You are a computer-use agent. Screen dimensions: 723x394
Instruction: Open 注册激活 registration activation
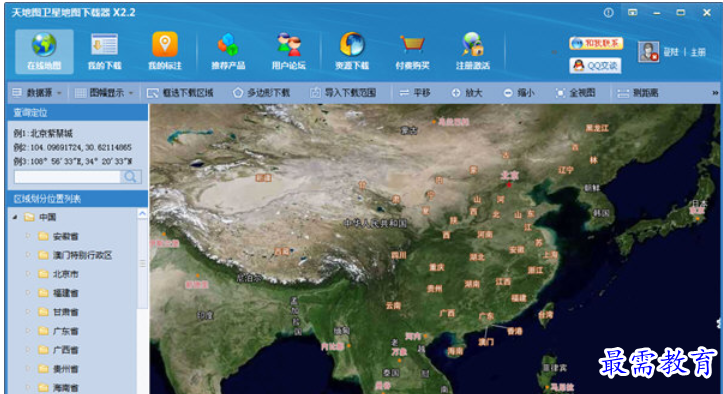(x=473, y=51)
